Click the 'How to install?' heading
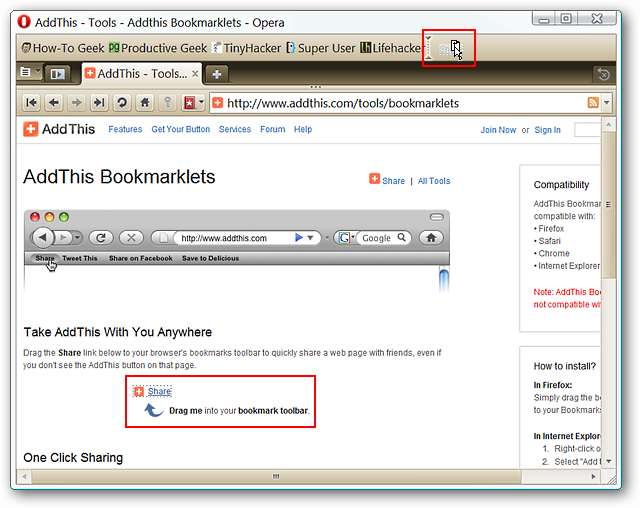Image resolution: width=640 pixels, height=508 pixels. coord(565,366)
